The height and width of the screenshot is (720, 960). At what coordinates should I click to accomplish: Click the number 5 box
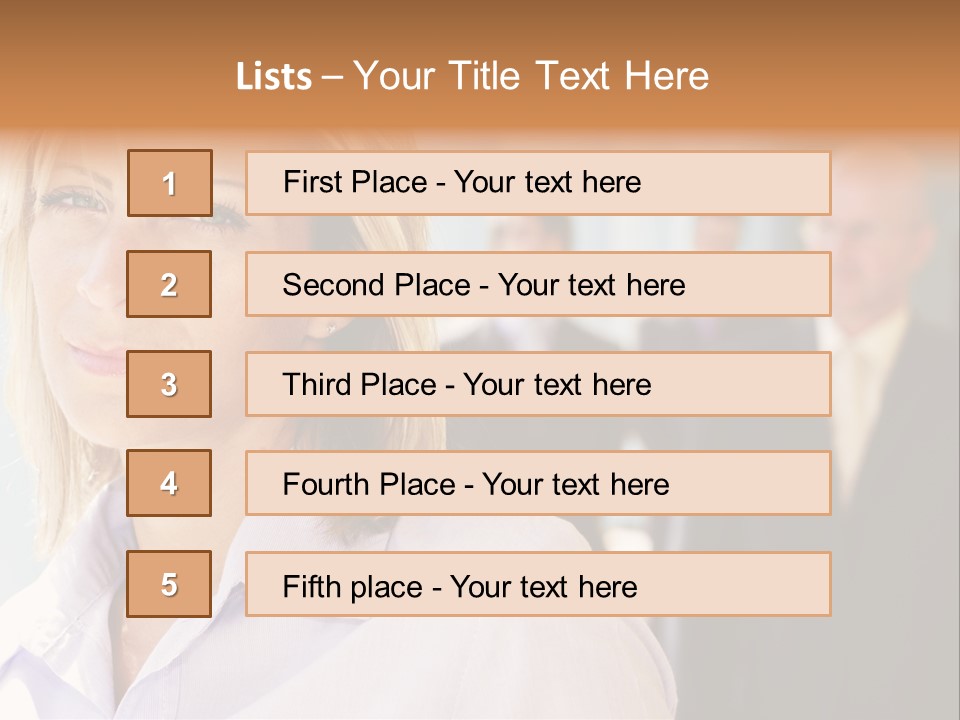point(169,584)
